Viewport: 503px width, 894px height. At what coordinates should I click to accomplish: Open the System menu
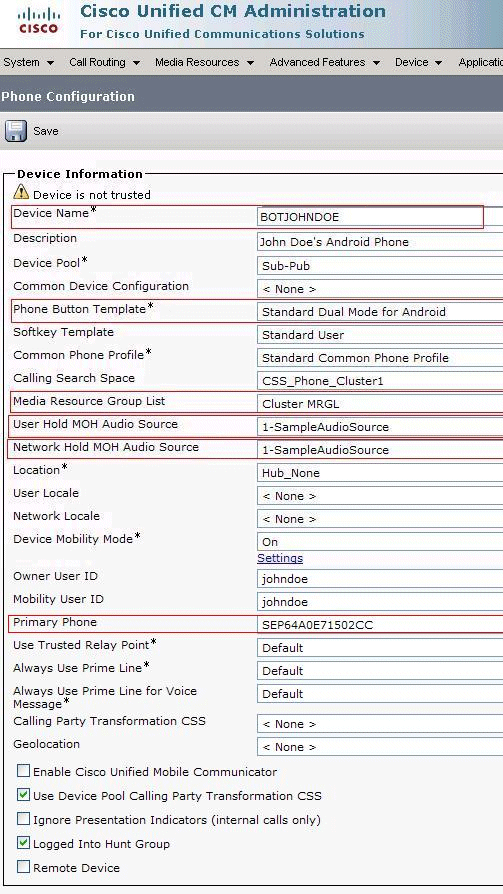29,62
